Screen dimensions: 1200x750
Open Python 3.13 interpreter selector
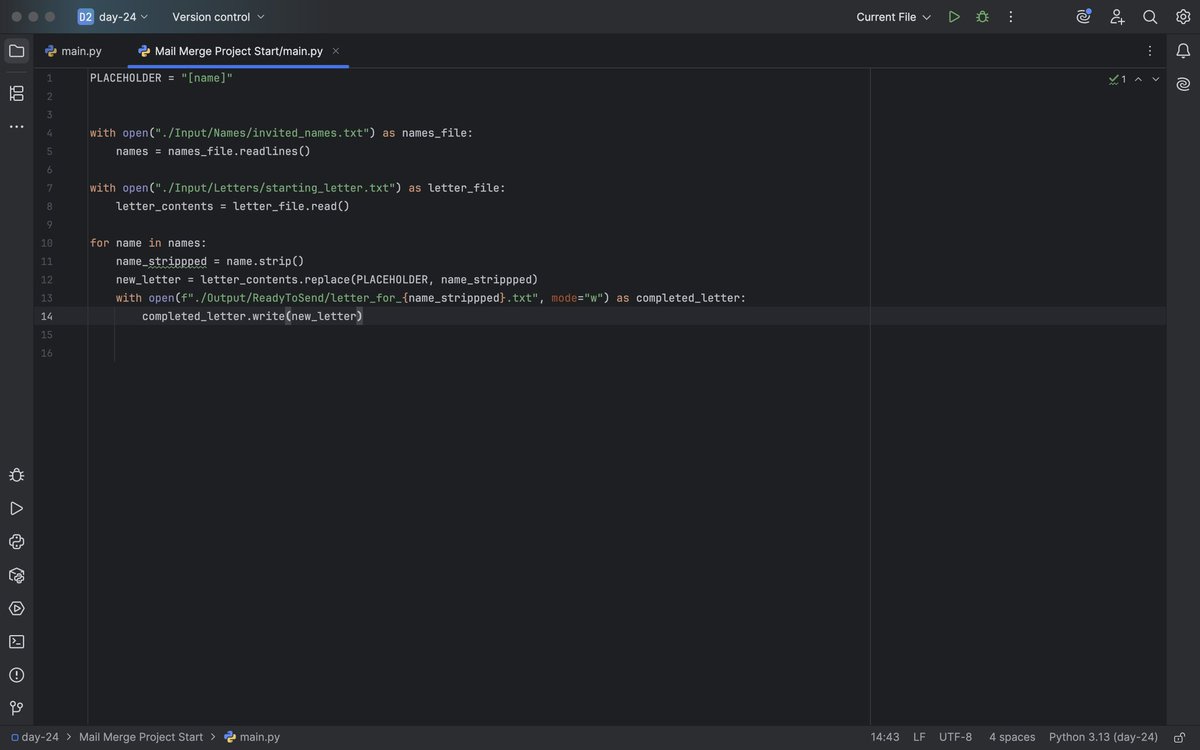(x=1103, y=737)
